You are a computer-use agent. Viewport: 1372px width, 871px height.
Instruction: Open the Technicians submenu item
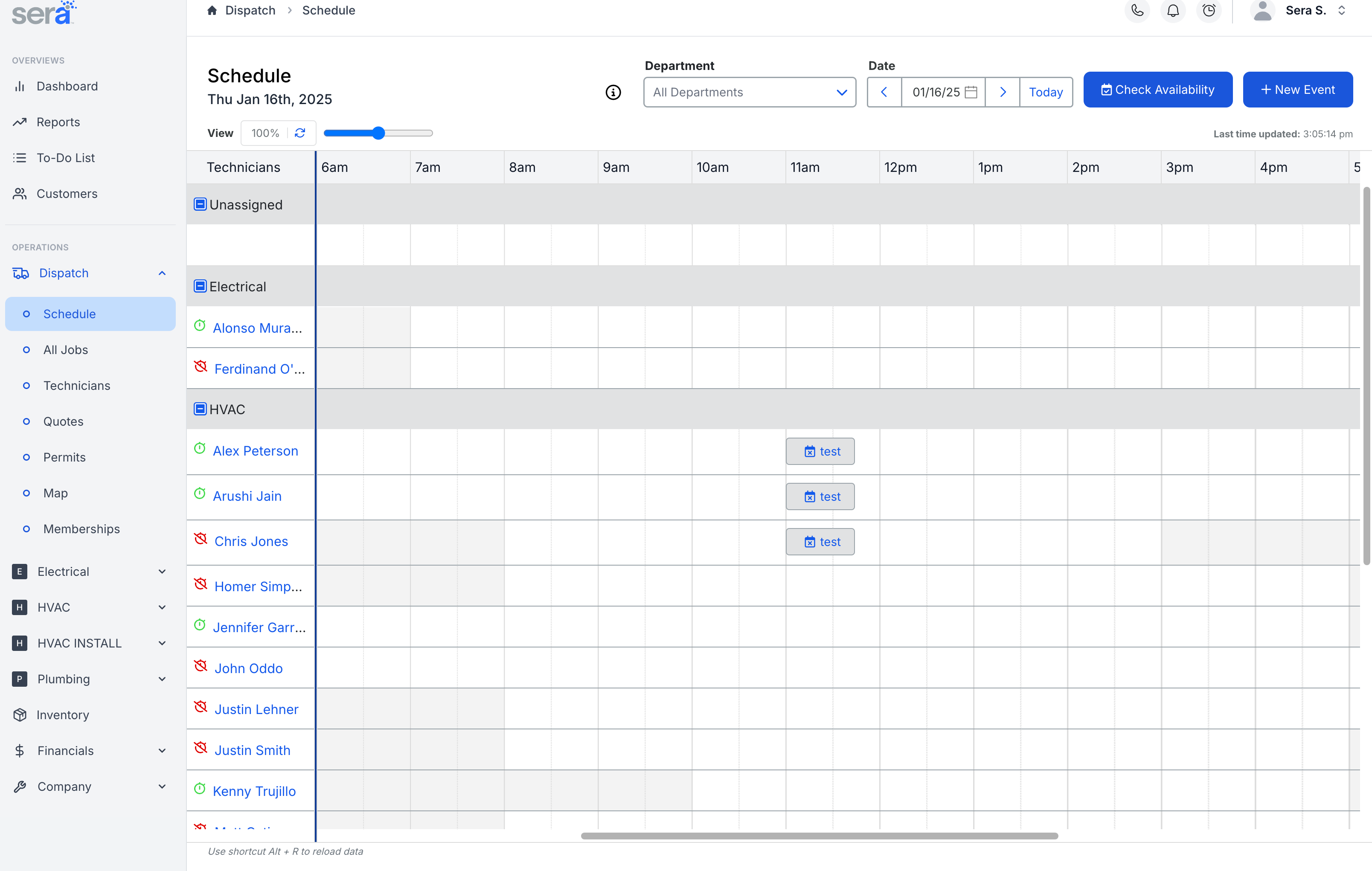77,386
